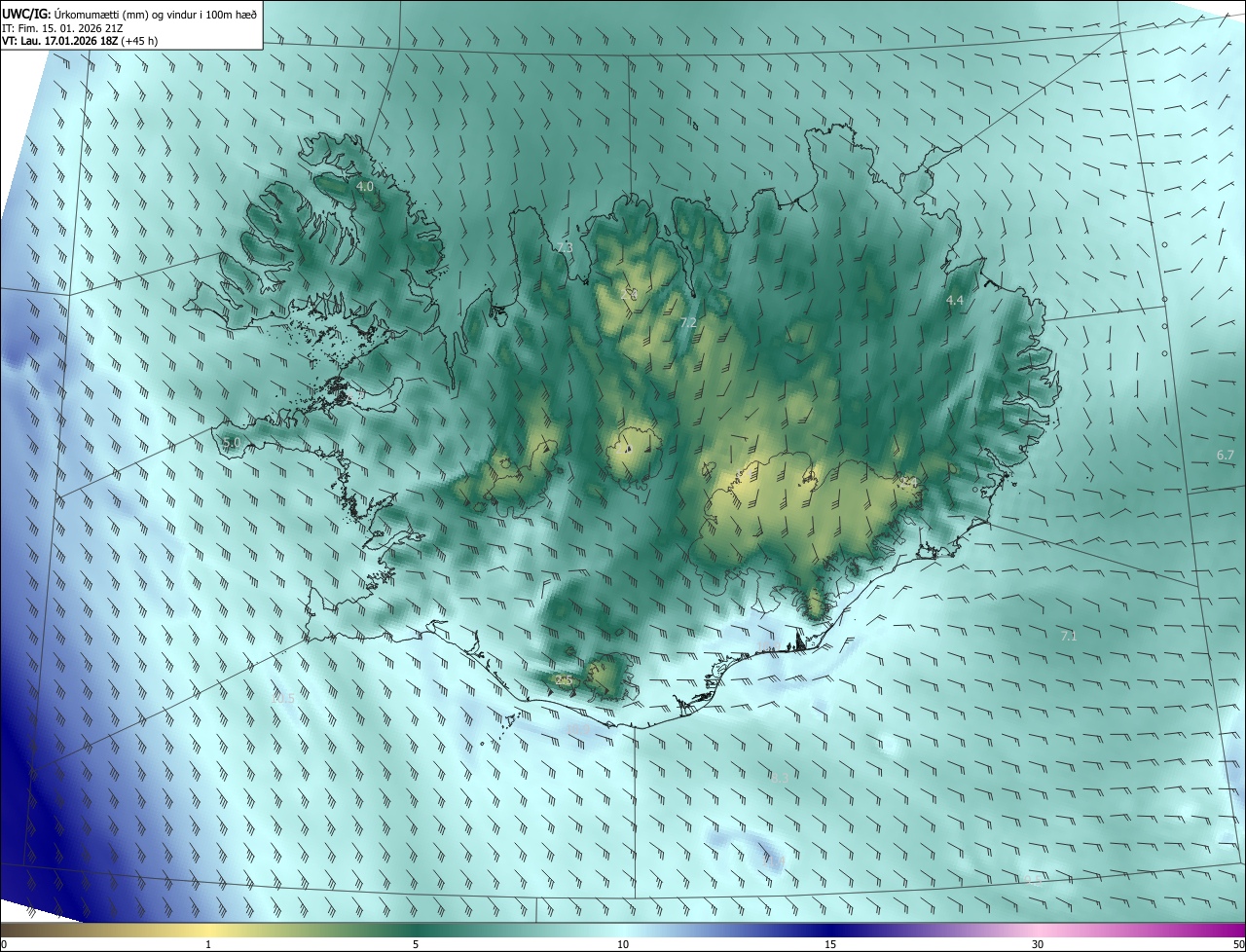Click the 15 tick label on the colour scale
1246x952 pixels.
click(x=830, y=944)
